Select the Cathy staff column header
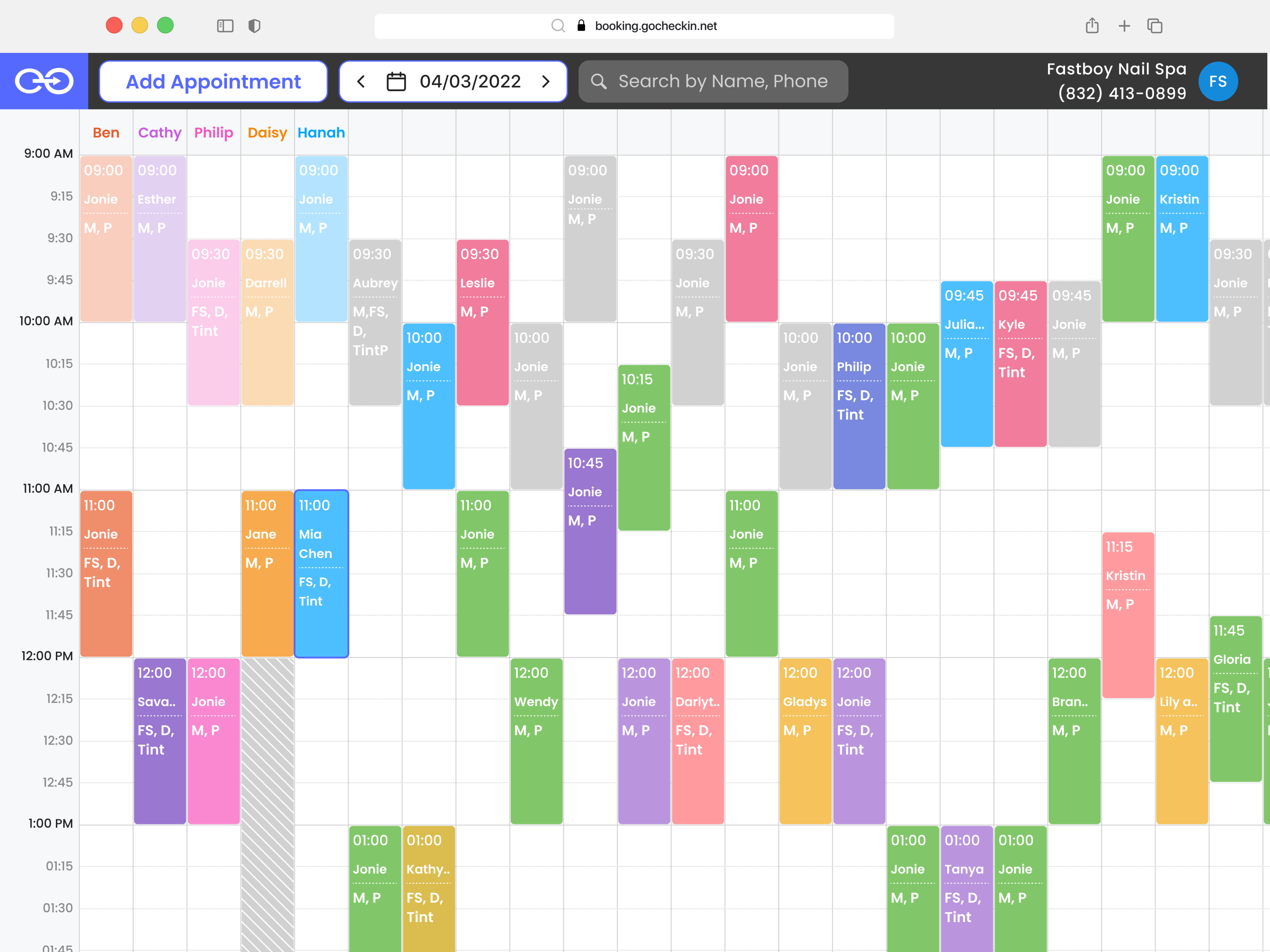Image resolution: width=1270 pixels, height=952 pixels. click(160, 133)
